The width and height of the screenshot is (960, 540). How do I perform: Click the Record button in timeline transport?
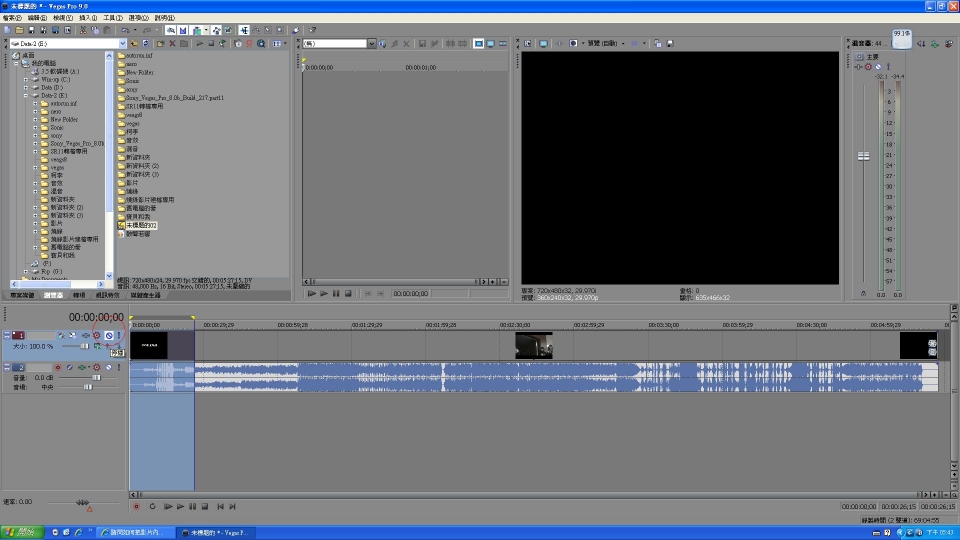(137, 506)
